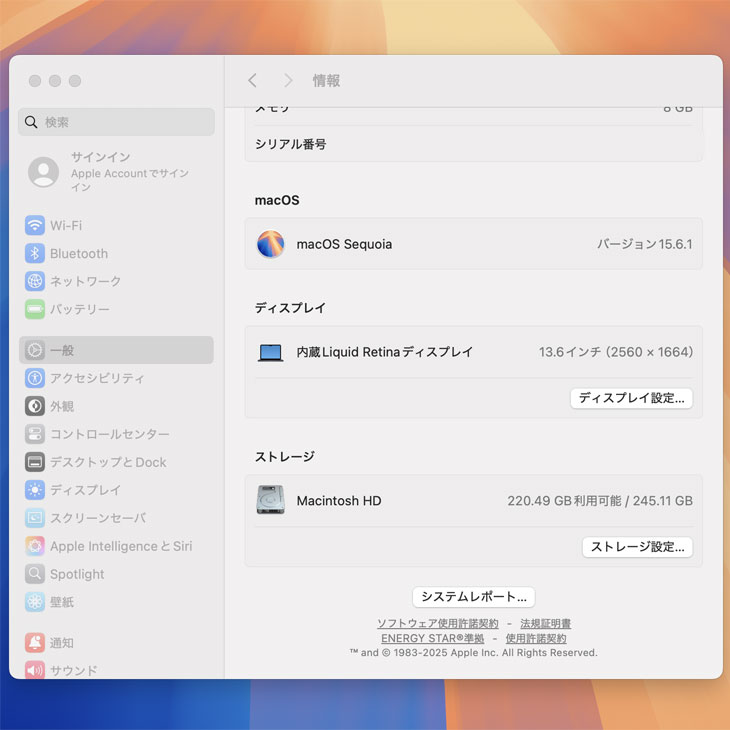The width and height of the screenshot is (730, 730).
Task: Open ネットワーク globe icon
Action: 35,281
